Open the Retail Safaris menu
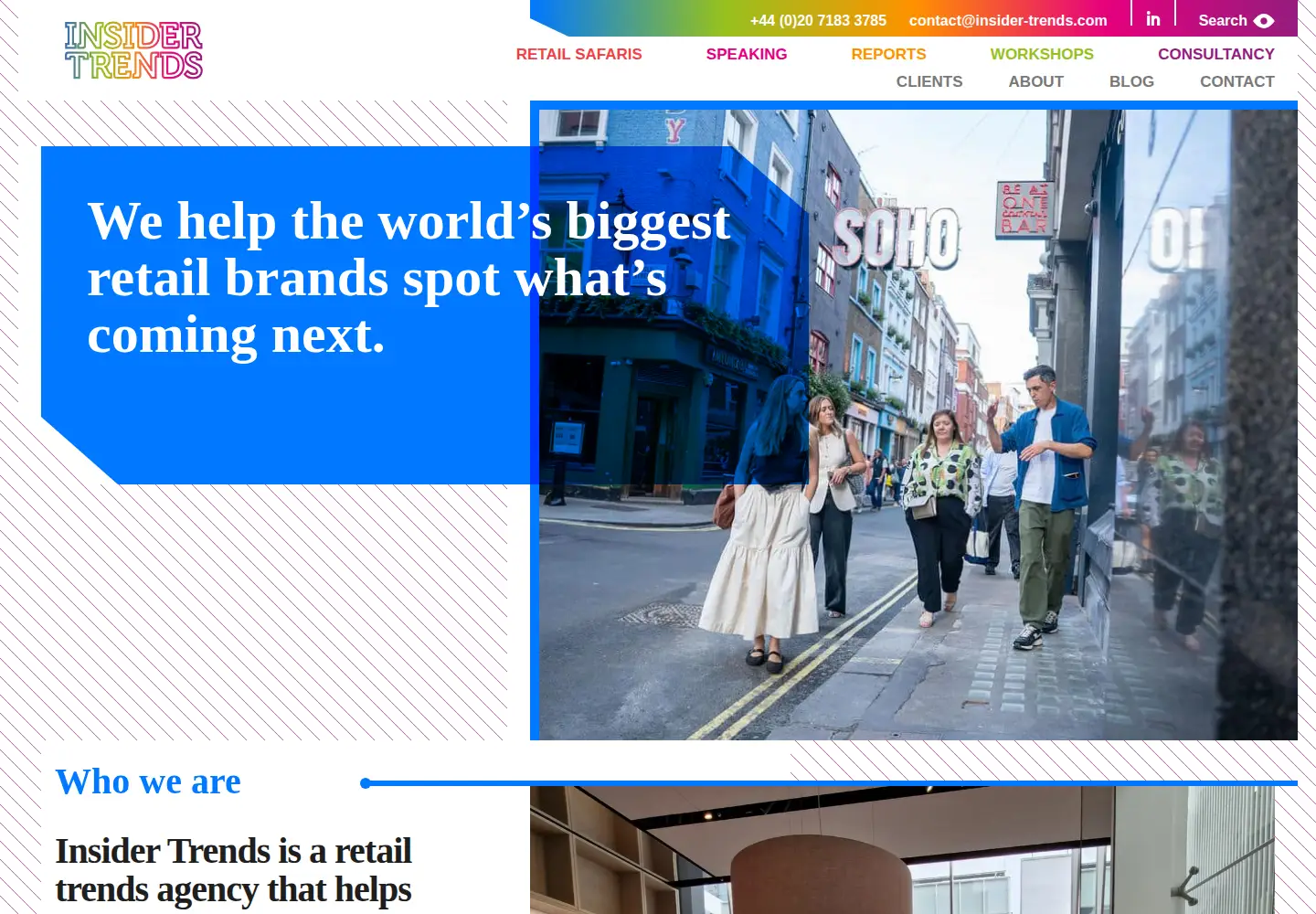Image resolution: width=1316 pixels, height=914 pixels. click(578, 54)
